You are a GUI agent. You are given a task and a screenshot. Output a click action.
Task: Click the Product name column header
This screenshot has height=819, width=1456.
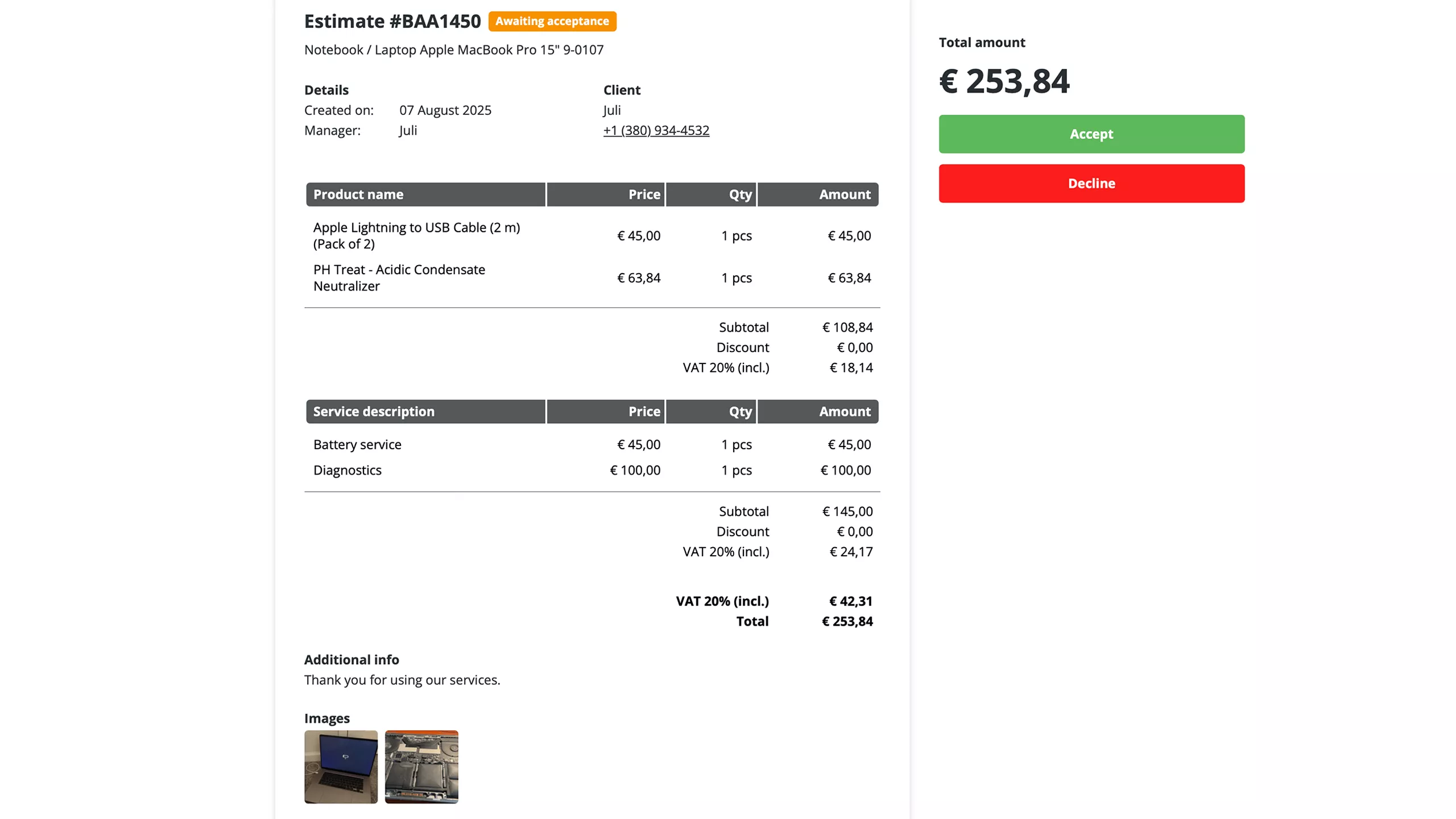(x=358, y=194)
